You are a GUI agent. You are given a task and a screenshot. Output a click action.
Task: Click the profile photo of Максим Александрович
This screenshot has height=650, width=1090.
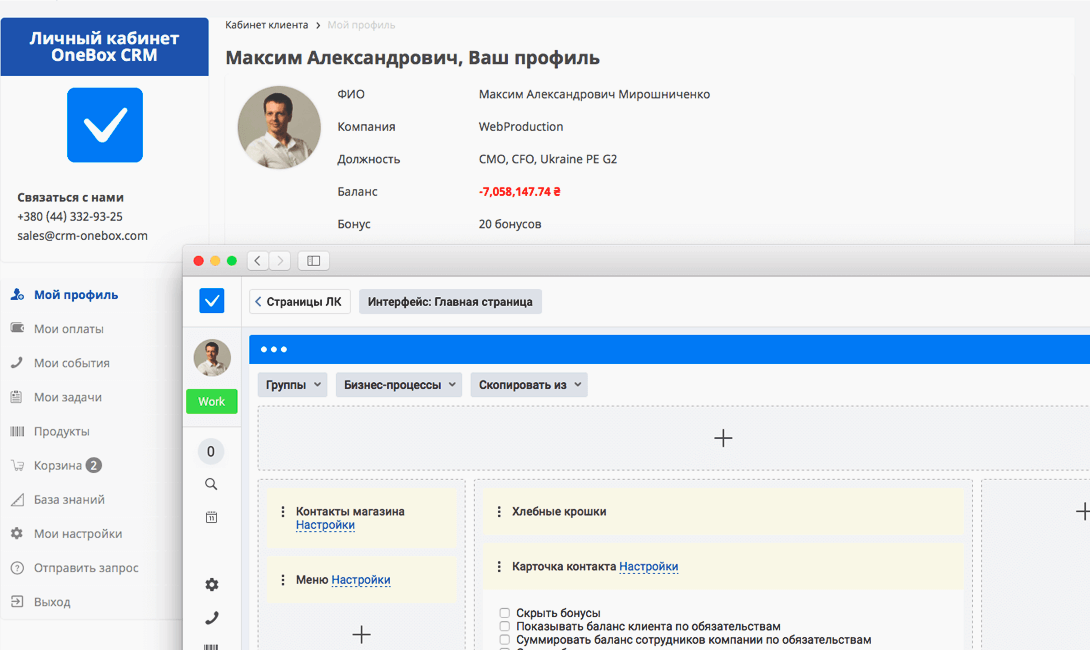point(279,127)
